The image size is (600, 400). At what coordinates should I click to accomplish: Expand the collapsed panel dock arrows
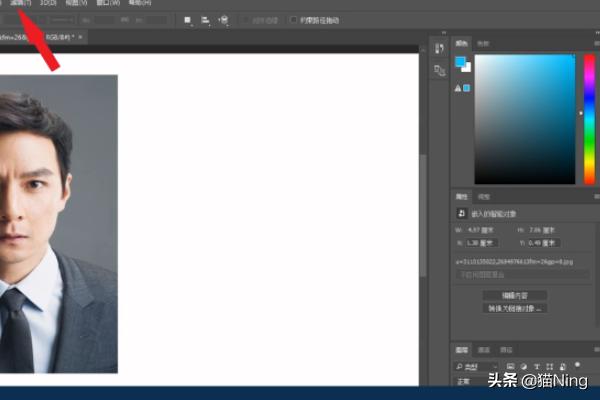pyautogui.click(x=444, y=33)
